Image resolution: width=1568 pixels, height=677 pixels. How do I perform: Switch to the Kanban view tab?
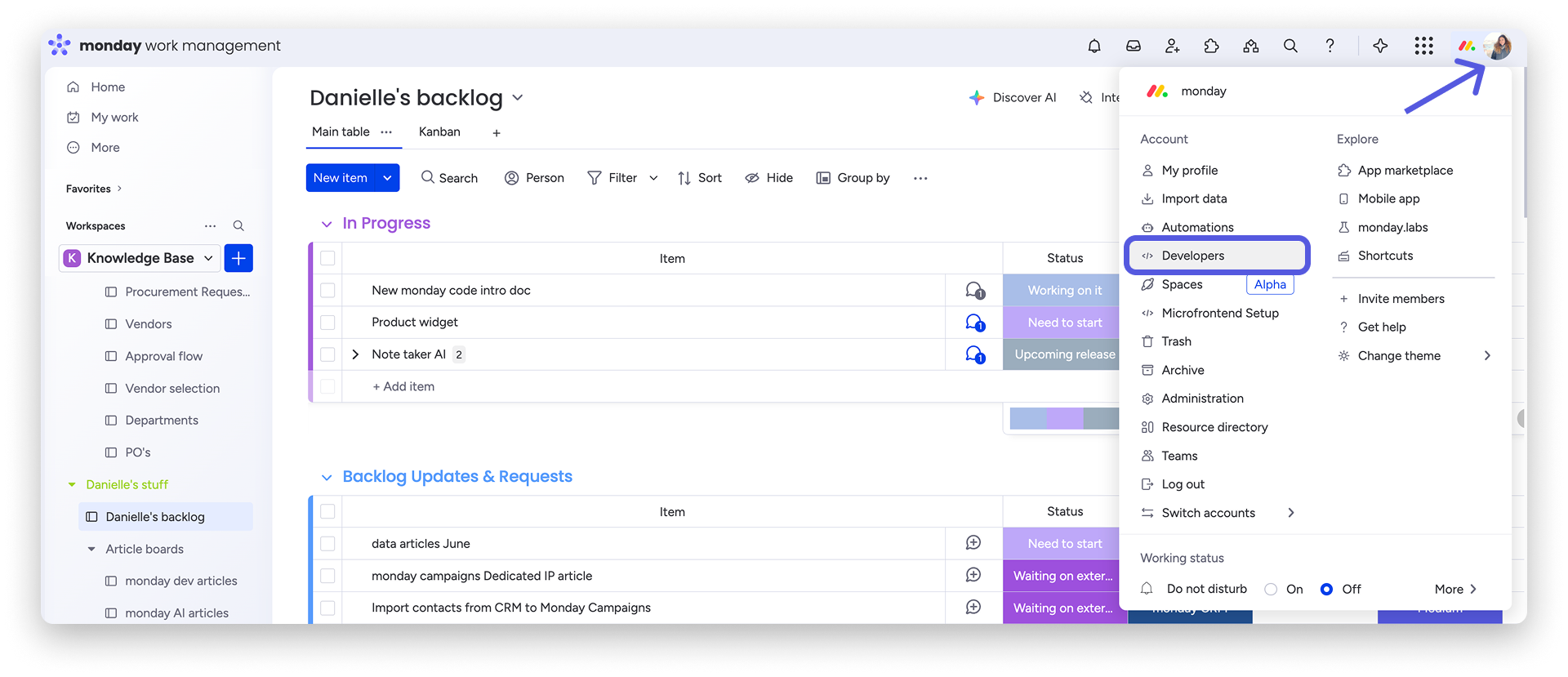point(439,131)
